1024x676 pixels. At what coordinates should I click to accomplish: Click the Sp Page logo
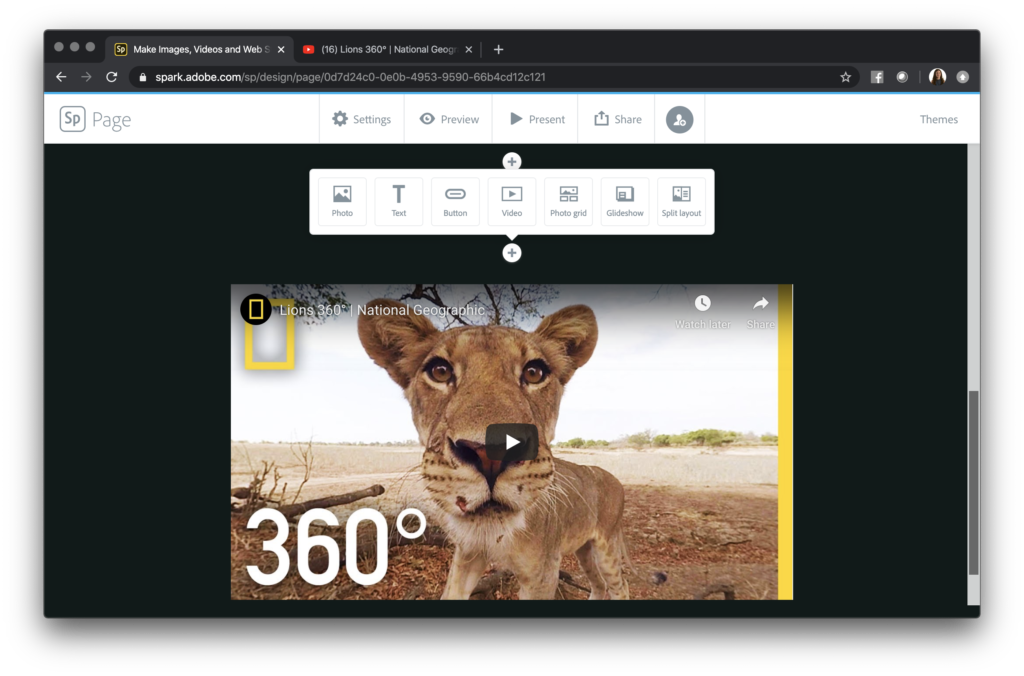click(94, 119)
